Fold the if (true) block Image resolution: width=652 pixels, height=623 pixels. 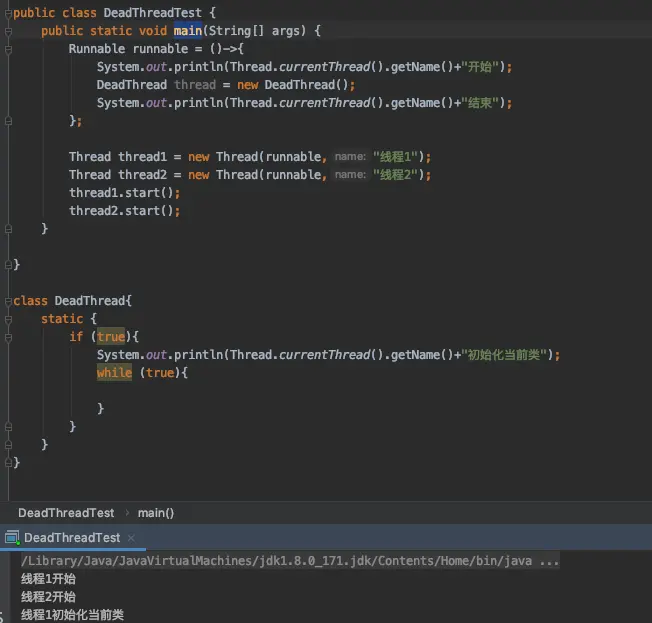(8, 337)
